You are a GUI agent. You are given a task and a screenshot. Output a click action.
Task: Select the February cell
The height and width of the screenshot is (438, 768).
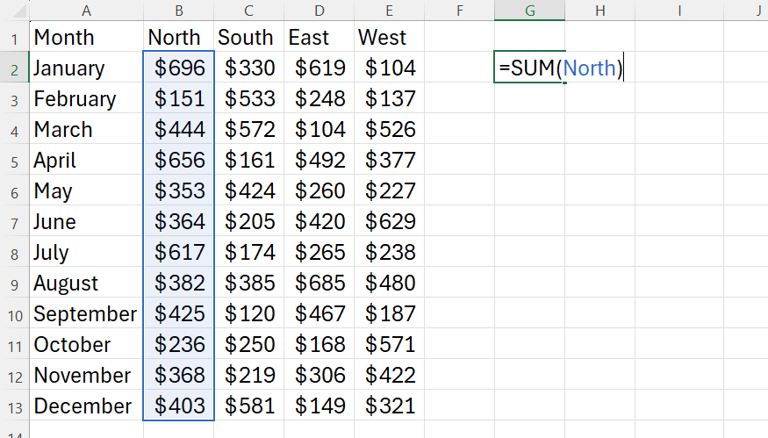coord(86,98)
